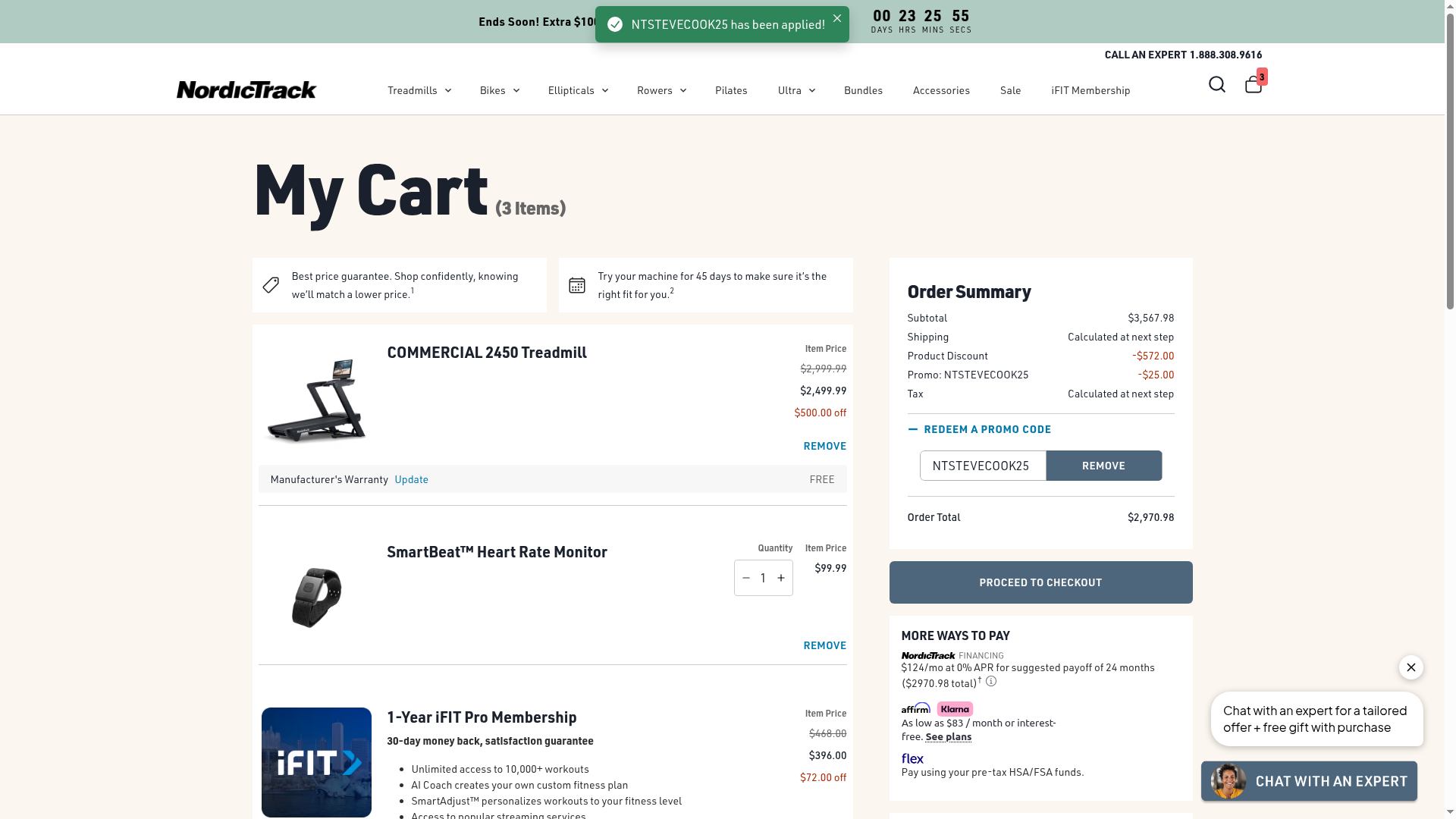
Task: Expand the Bikes dropdown menu
Action: (x=499, y=90)
